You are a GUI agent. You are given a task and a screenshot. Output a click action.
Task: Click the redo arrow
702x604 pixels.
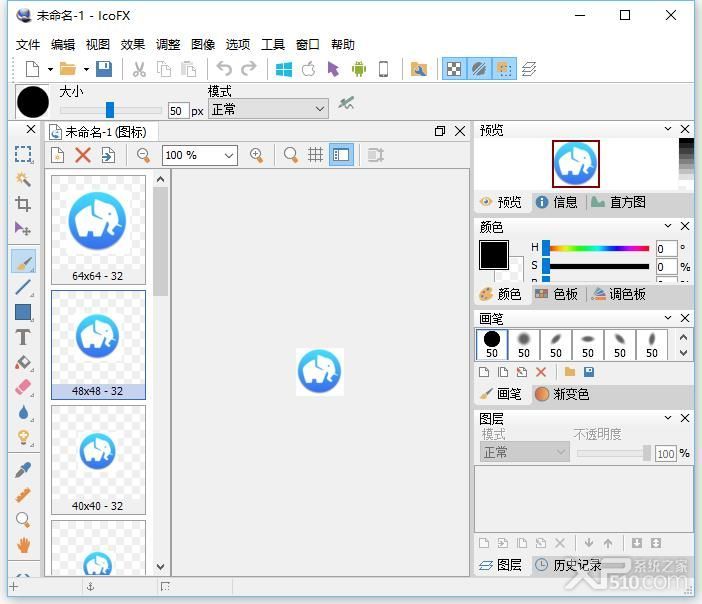[248, 69]
